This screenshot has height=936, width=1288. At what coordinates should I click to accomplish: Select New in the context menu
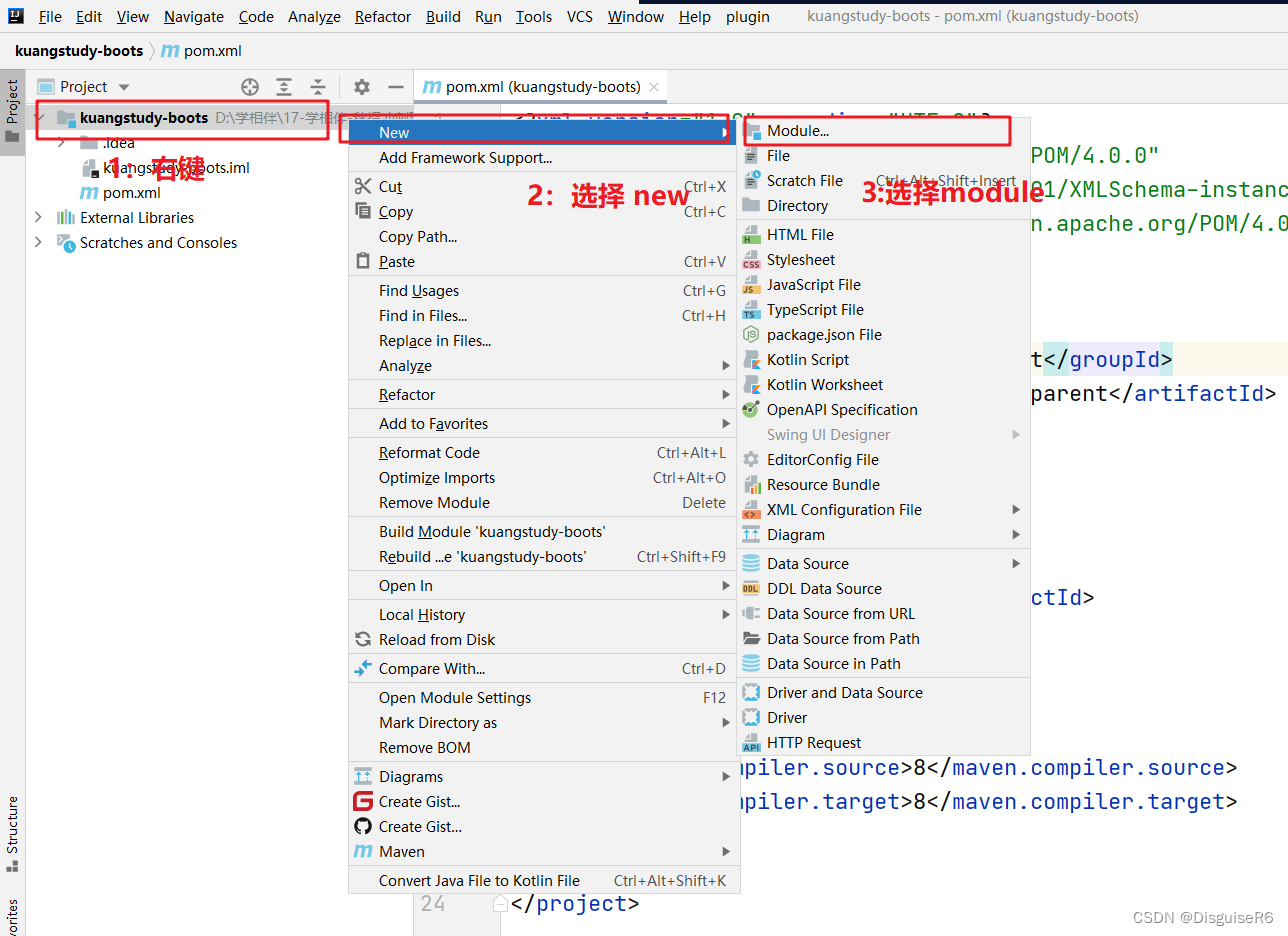click(544, 133)
